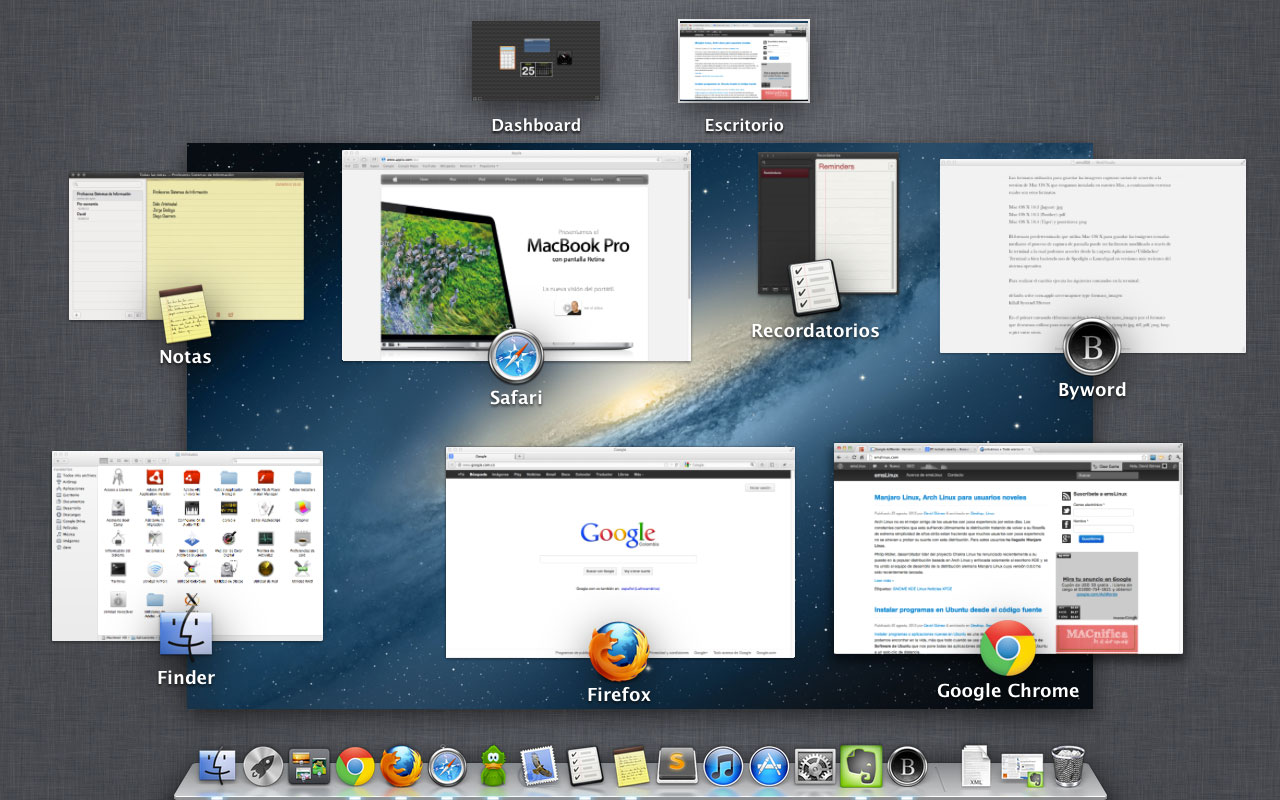Image resolution: width=1280 pixels, height=800 pixels.
Task: Click Mission Control icon in the Dock
Action: tap(309, 767)
